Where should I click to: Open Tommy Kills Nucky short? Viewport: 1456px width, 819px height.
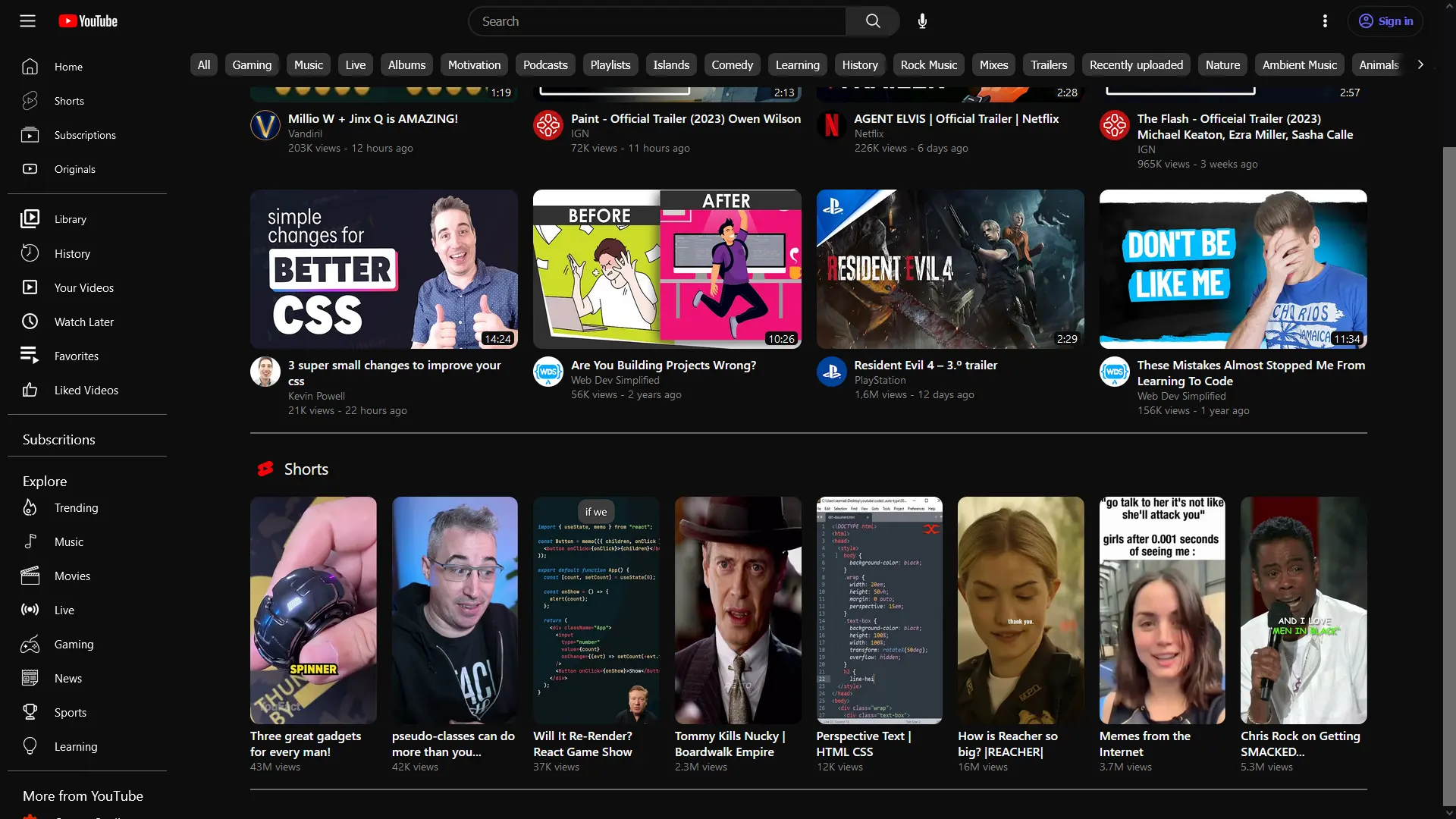[x=738, y=610]
